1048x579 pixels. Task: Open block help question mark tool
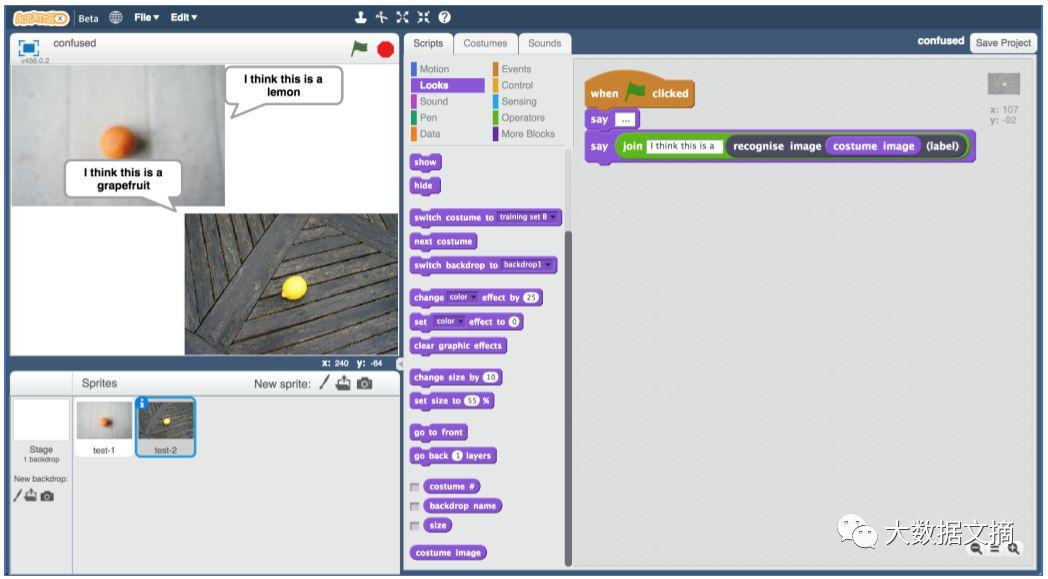point(444,17)
